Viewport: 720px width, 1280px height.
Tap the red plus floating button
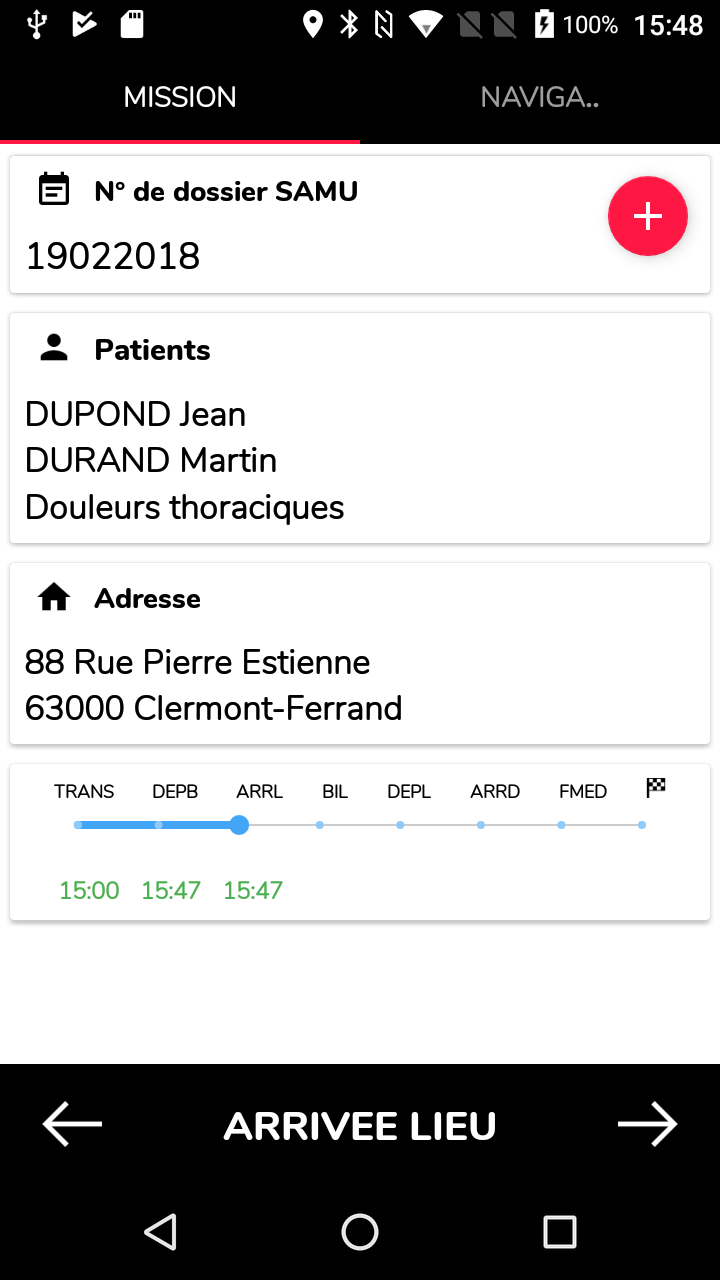(648, 216)
